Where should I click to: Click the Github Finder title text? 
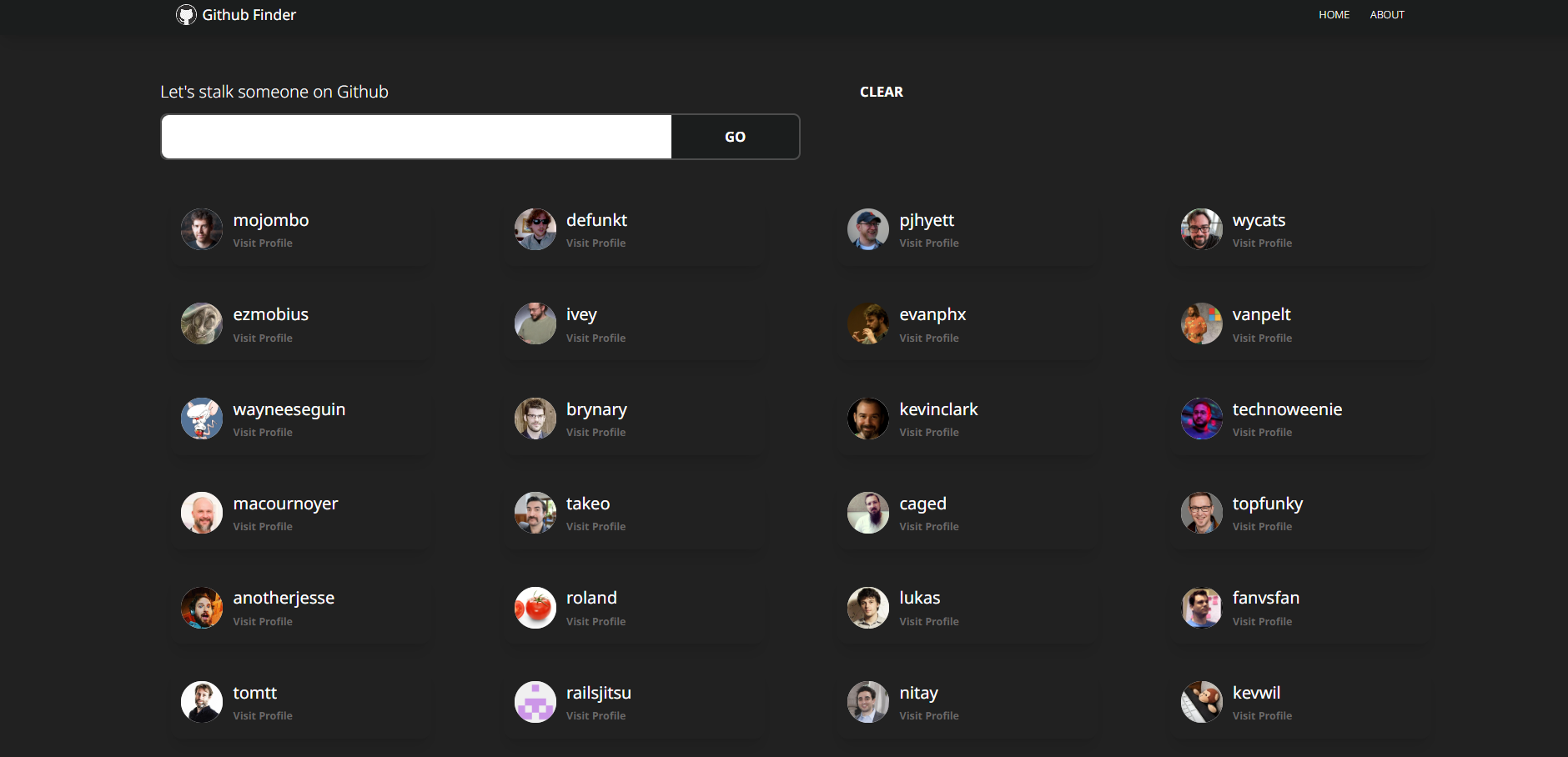pos(249,15)
